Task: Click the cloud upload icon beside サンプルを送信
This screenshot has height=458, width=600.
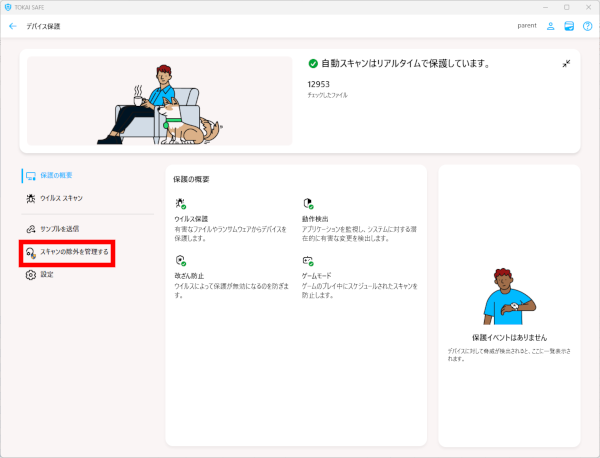Action: point(31,229)
